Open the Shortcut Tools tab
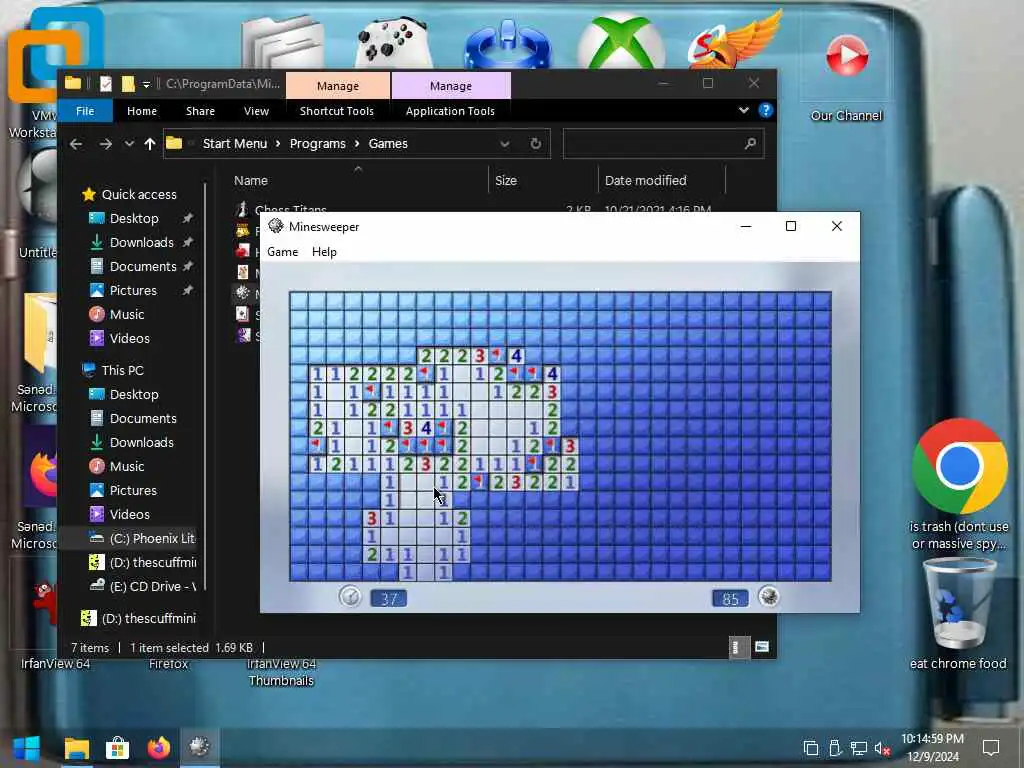The height and width of the screenshot is (768, 1024). [x=336, y=111]
